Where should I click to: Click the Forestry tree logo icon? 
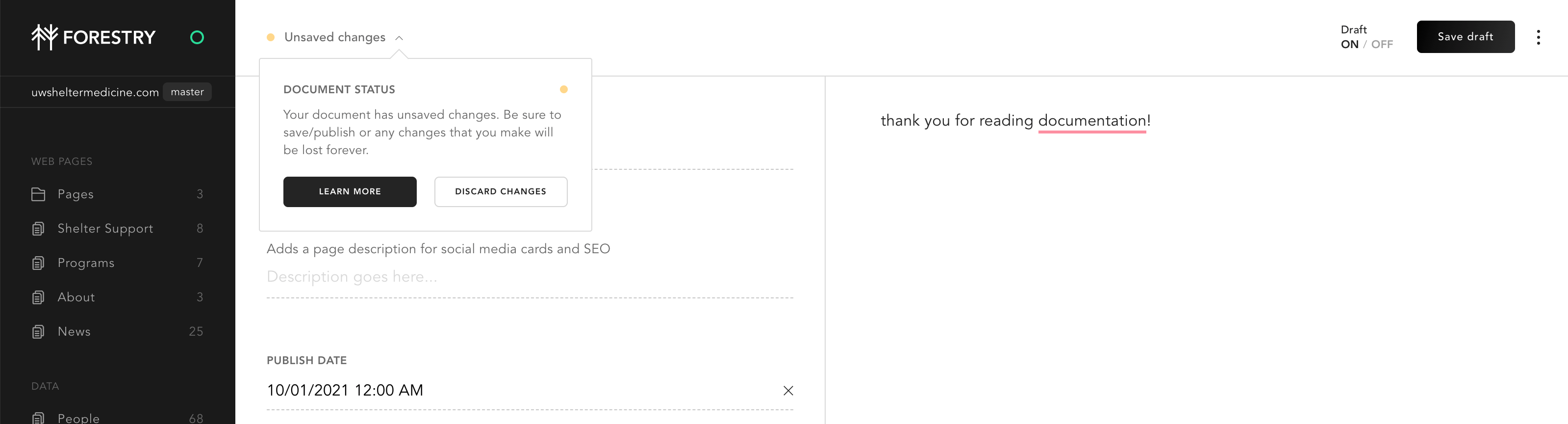[45, 37]
